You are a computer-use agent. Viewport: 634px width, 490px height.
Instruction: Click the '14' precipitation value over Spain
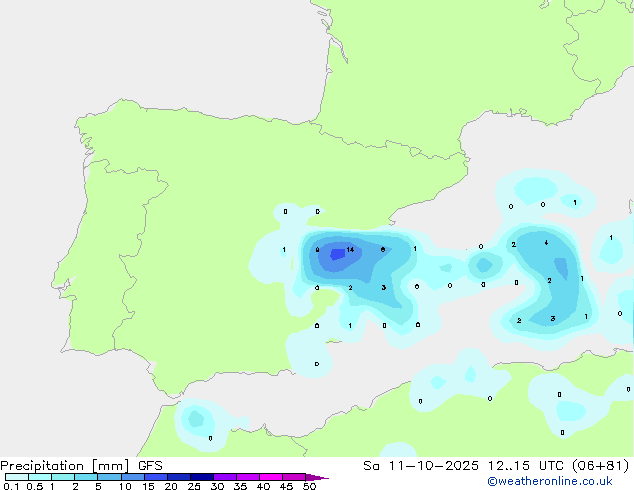[x=350, y=249]
